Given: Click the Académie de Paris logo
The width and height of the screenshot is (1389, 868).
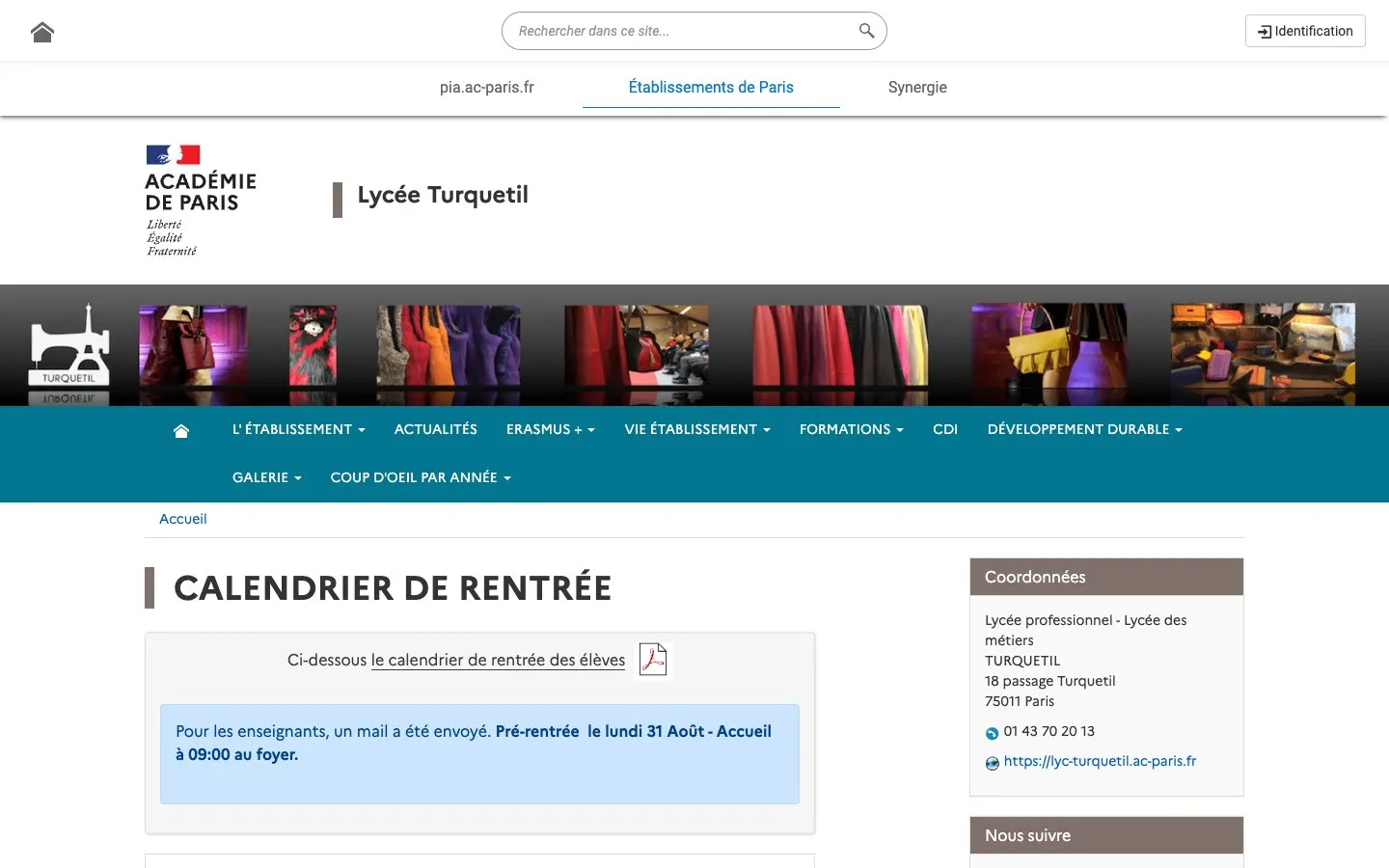Looking at the screenshot, I should tap(201, 201).
